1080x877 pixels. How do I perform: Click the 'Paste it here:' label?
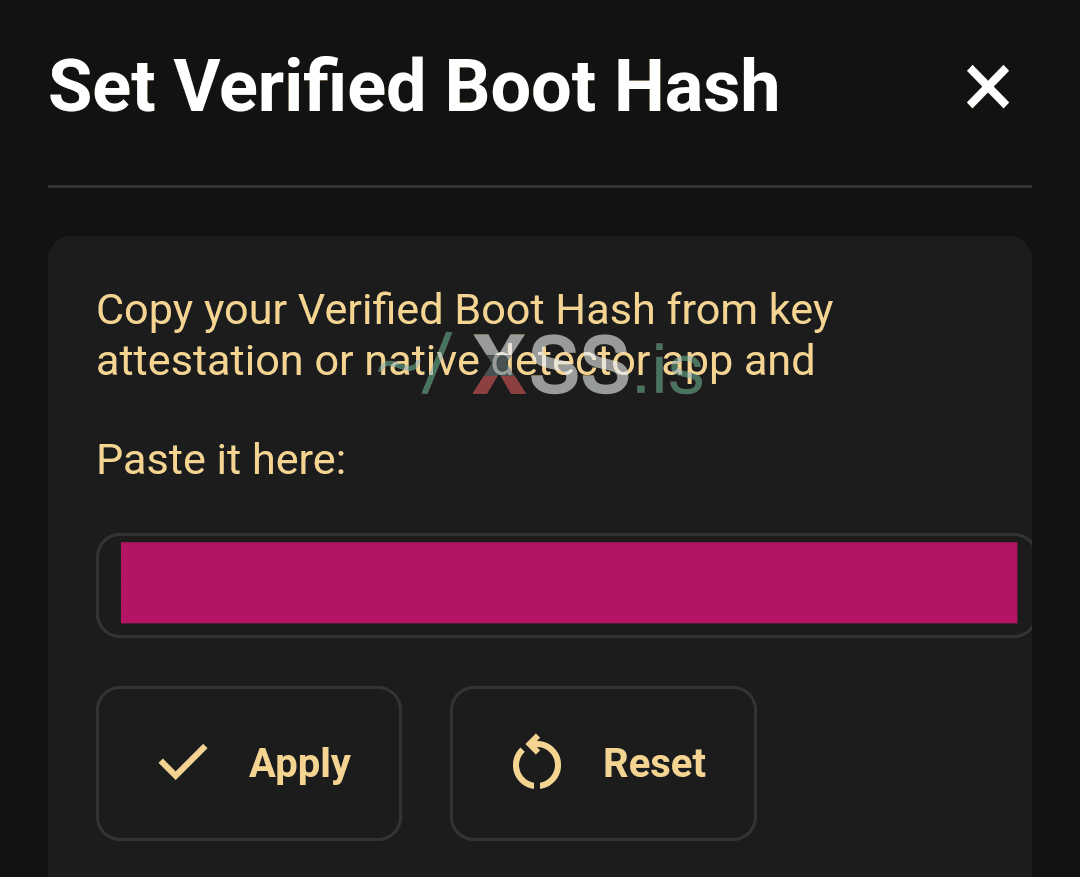click(221, 460)
